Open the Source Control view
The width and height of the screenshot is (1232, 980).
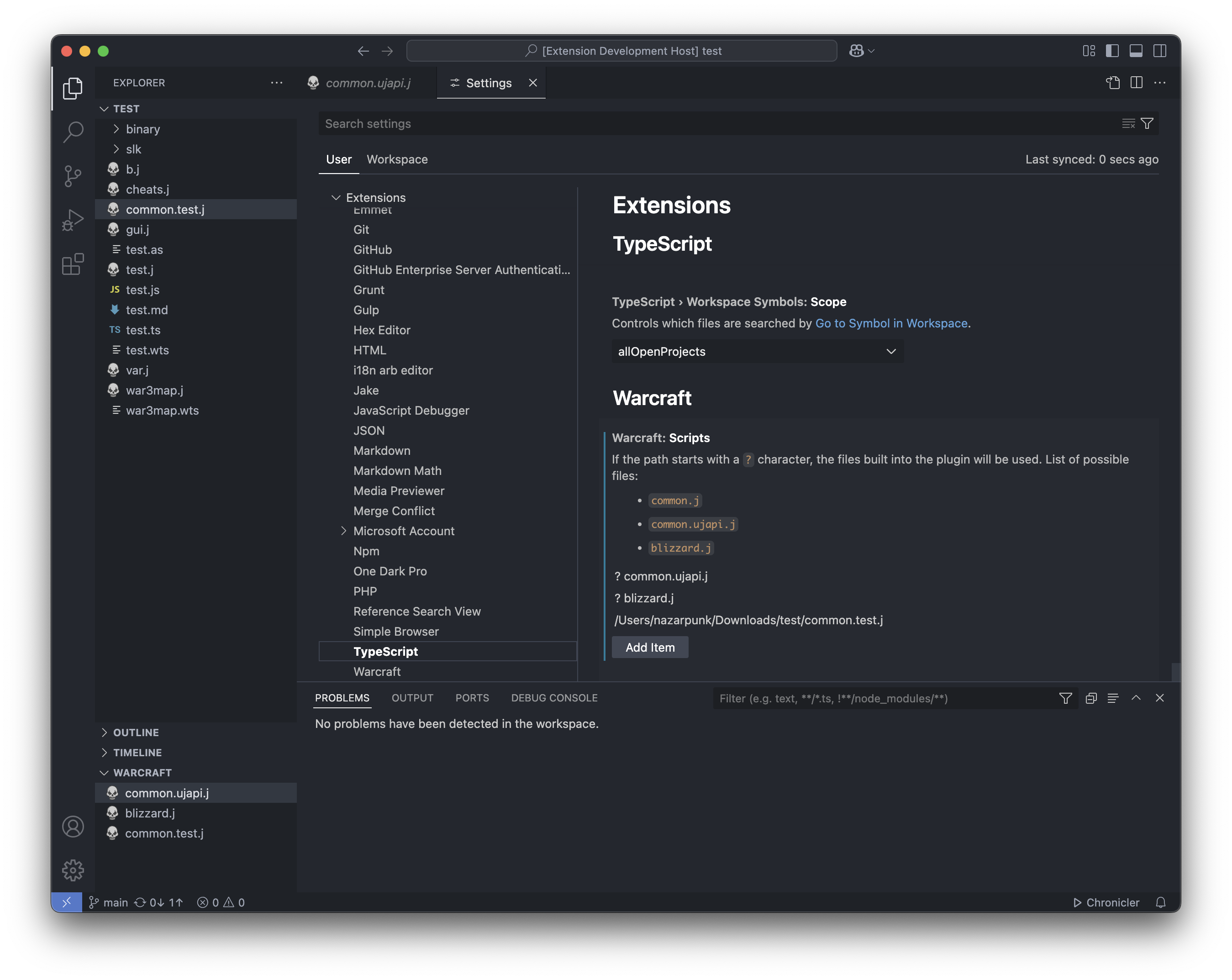point(73,176)
